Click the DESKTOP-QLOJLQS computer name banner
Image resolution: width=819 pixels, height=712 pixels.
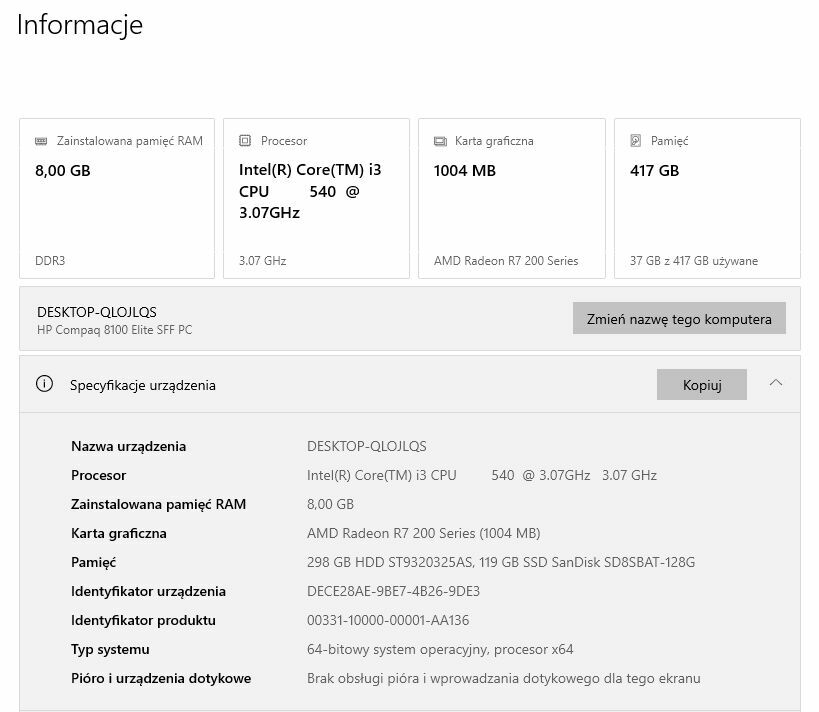point(96,312)
